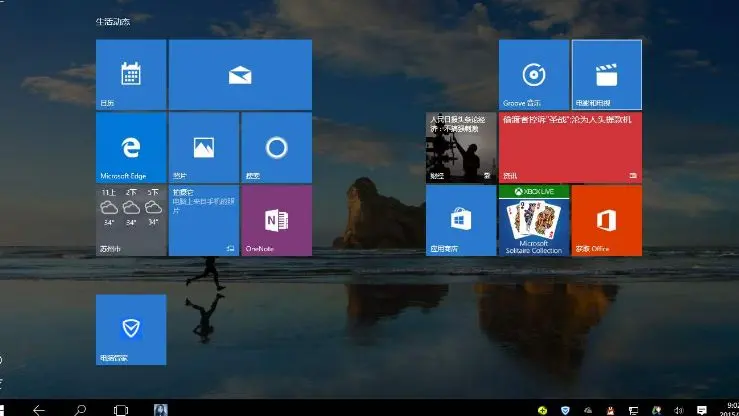Open the PC Manager shield tile
Image resolution: width=739 pixels, height=416 pixels.
(131, 329)
